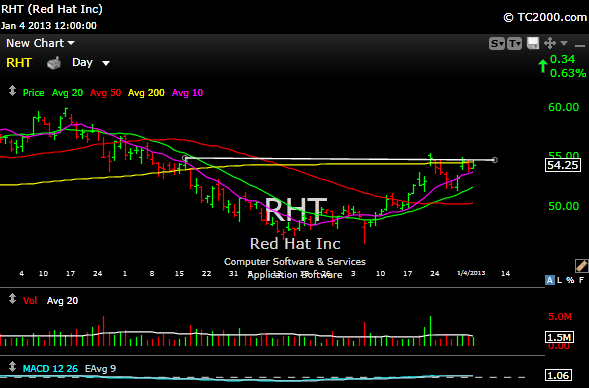
Task: Toggle percent scale % button
Action: pos(570,280)
